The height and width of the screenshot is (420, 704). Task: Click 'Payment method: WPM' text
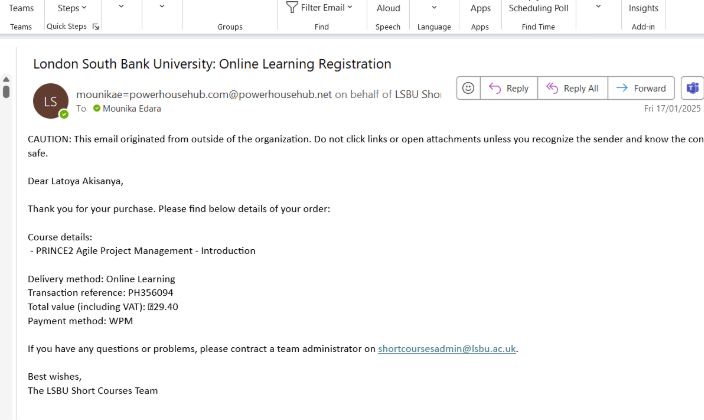tap(80, 321)
